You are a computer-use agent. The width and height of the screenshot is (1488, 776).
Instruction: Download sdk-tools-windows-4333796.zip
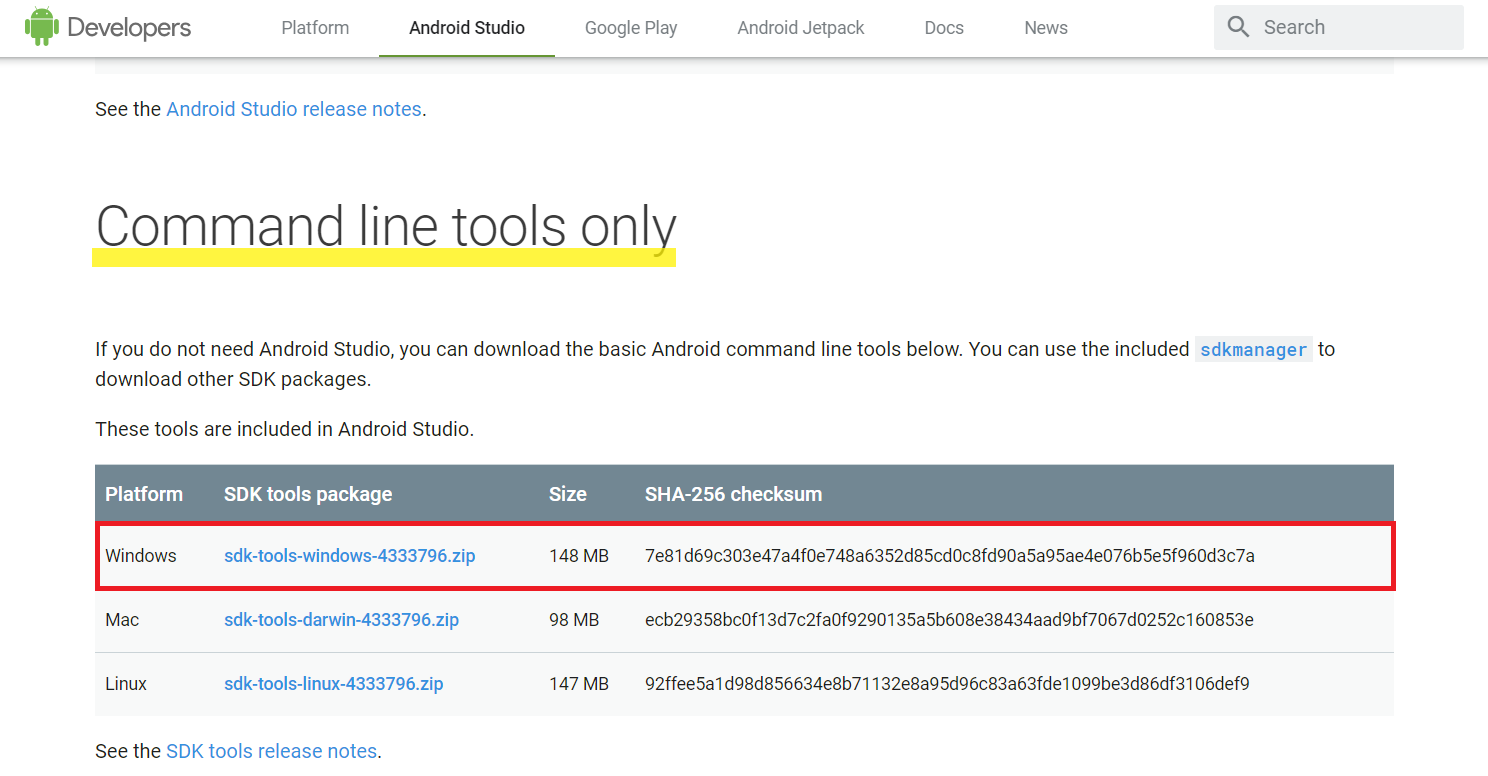tap(349, 555)
